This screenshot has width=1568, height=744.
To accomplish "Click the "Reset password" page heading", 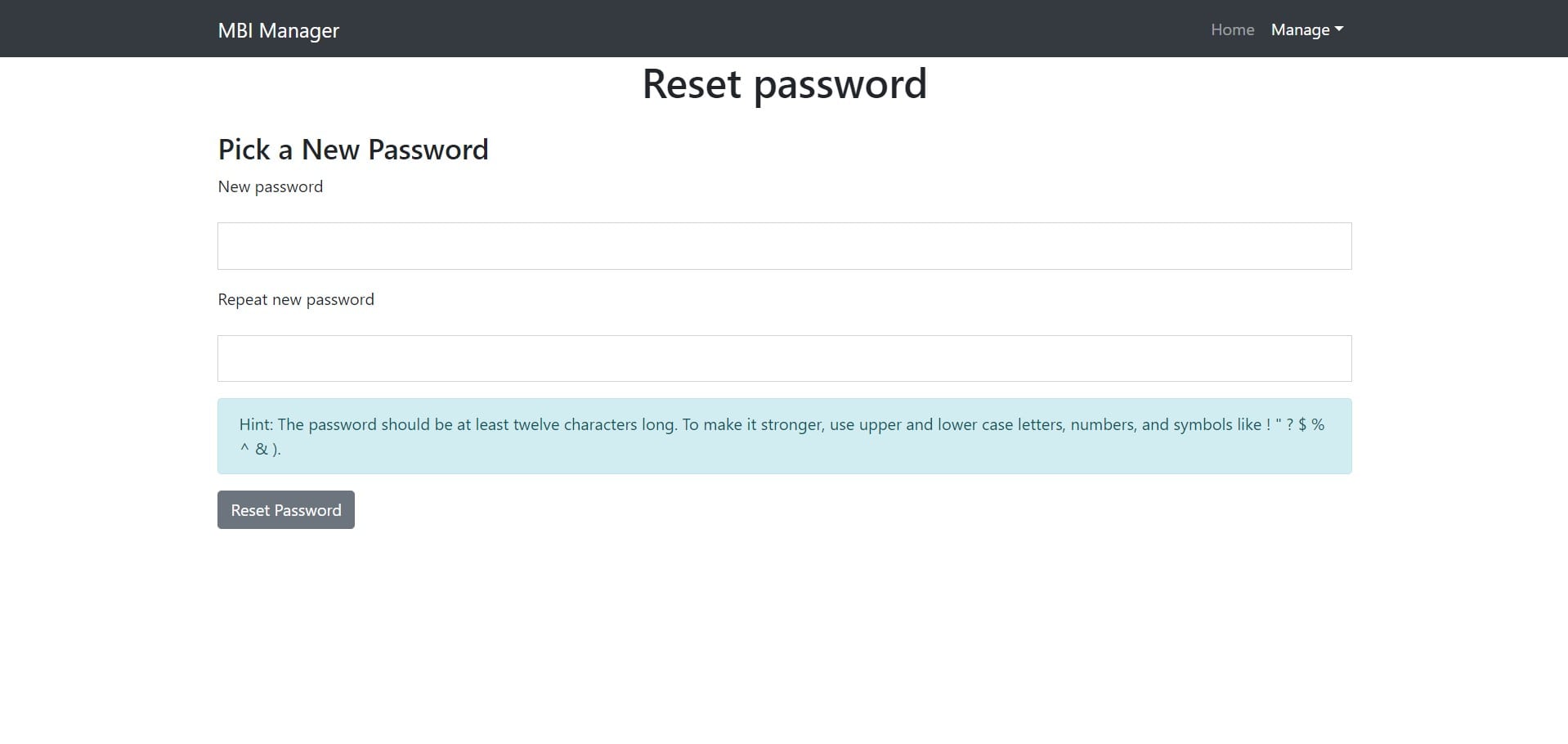I will 784,84.
